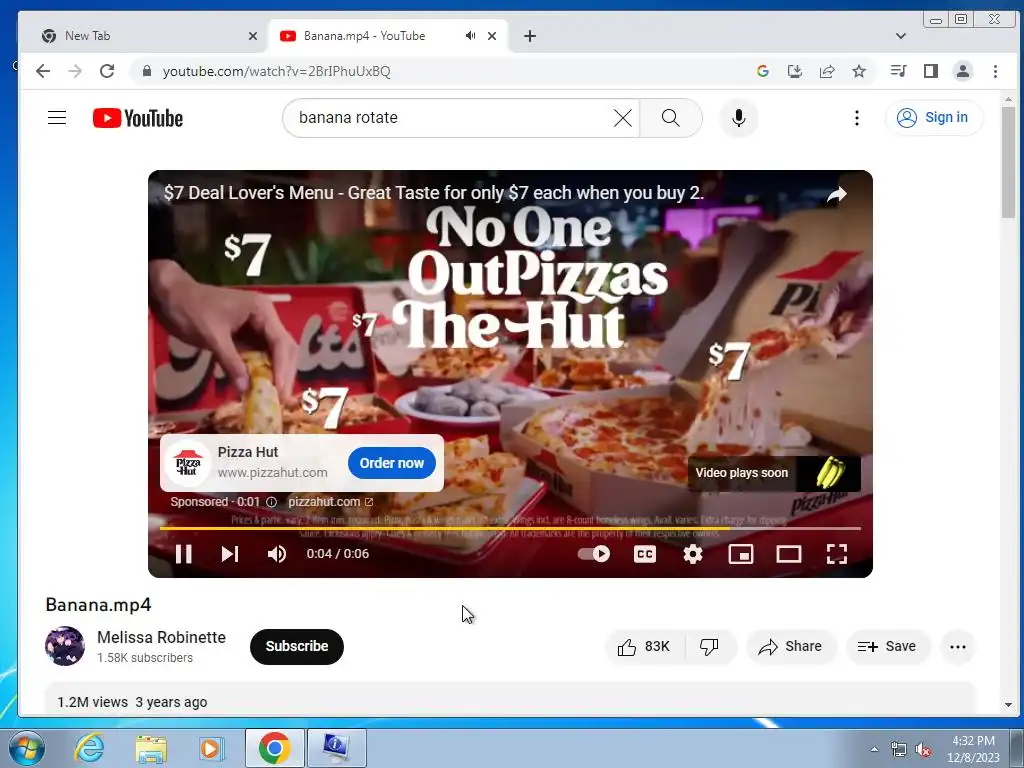Image resolution: width=1024 pixels, height=768 pixels.
Task: Click the video progress bar
Action: (x=510, y=528)
